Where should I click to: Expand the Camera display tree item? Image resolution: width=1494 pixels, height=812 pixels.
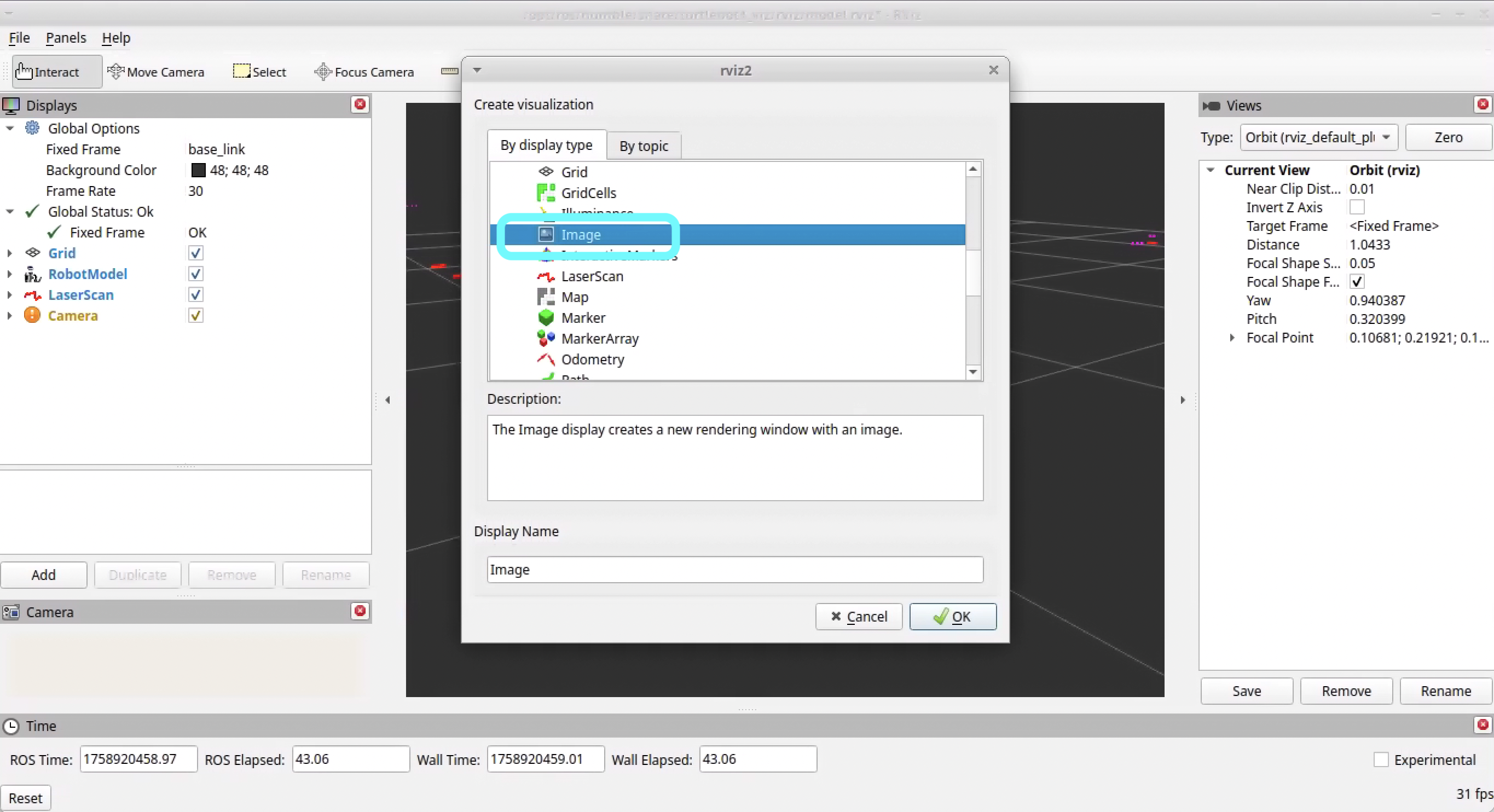tap(9, 316)
